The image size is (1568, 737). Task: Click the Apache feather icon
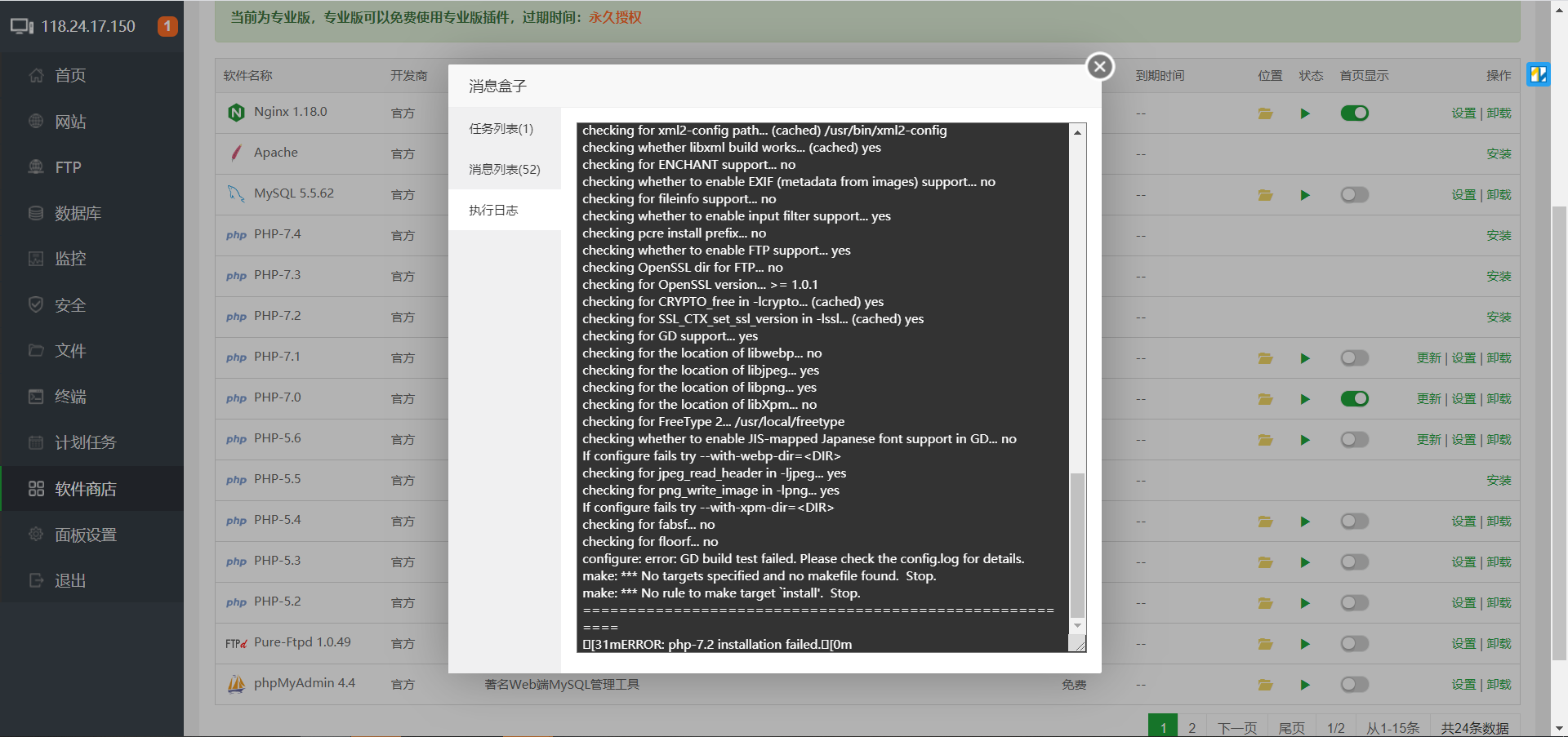[236, 153]
